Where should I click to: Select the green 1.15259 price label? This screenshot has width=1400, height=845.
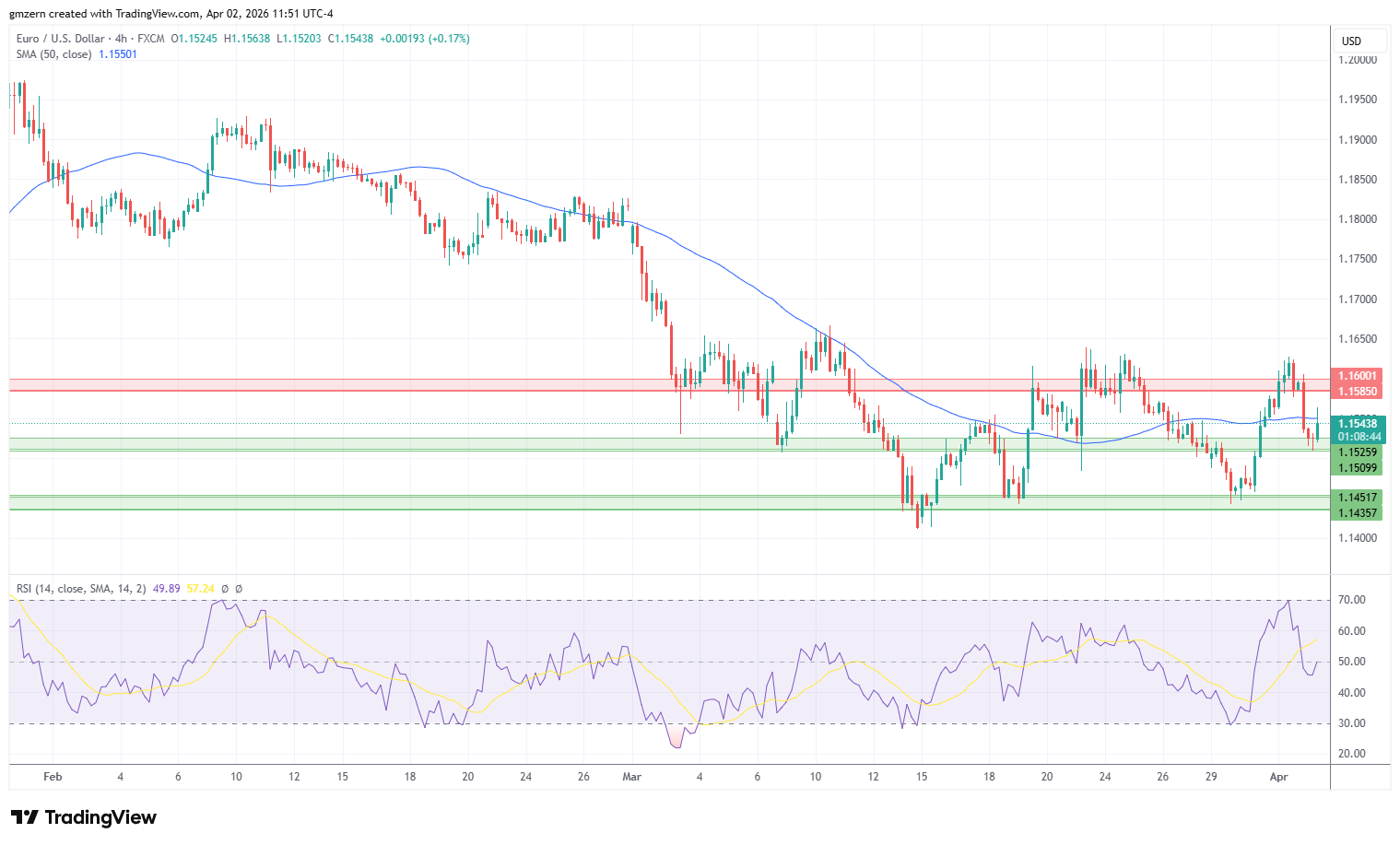click(1358, 452)
